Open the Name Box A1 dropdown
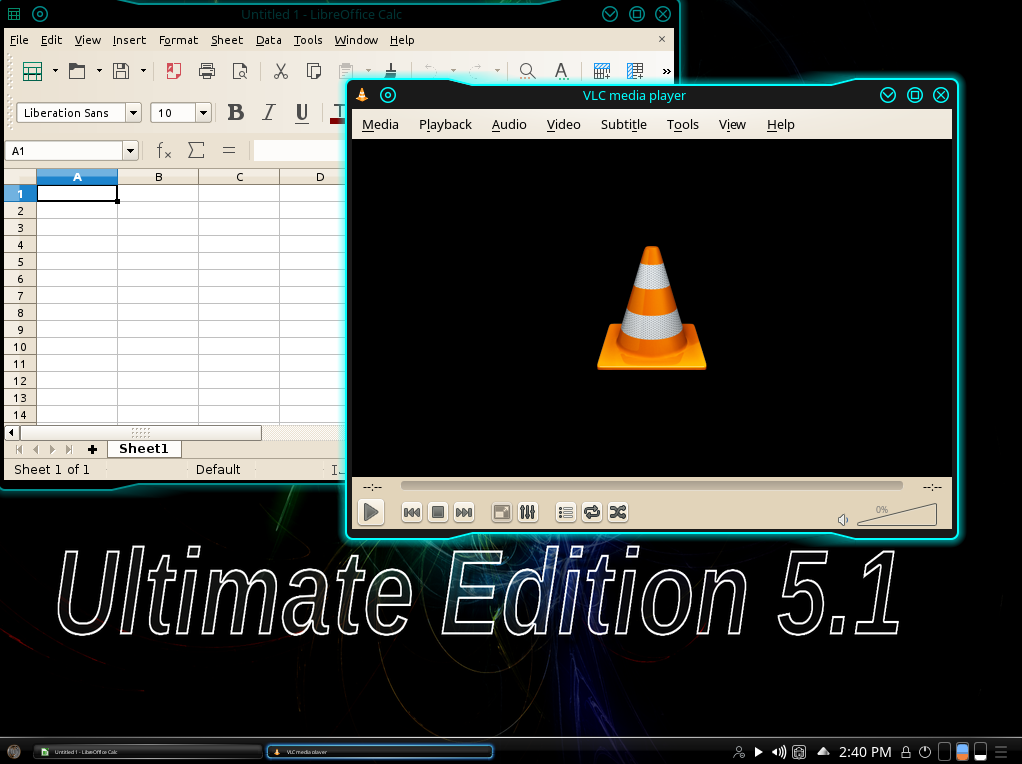 pyautogui.click(x=130, y=150)
